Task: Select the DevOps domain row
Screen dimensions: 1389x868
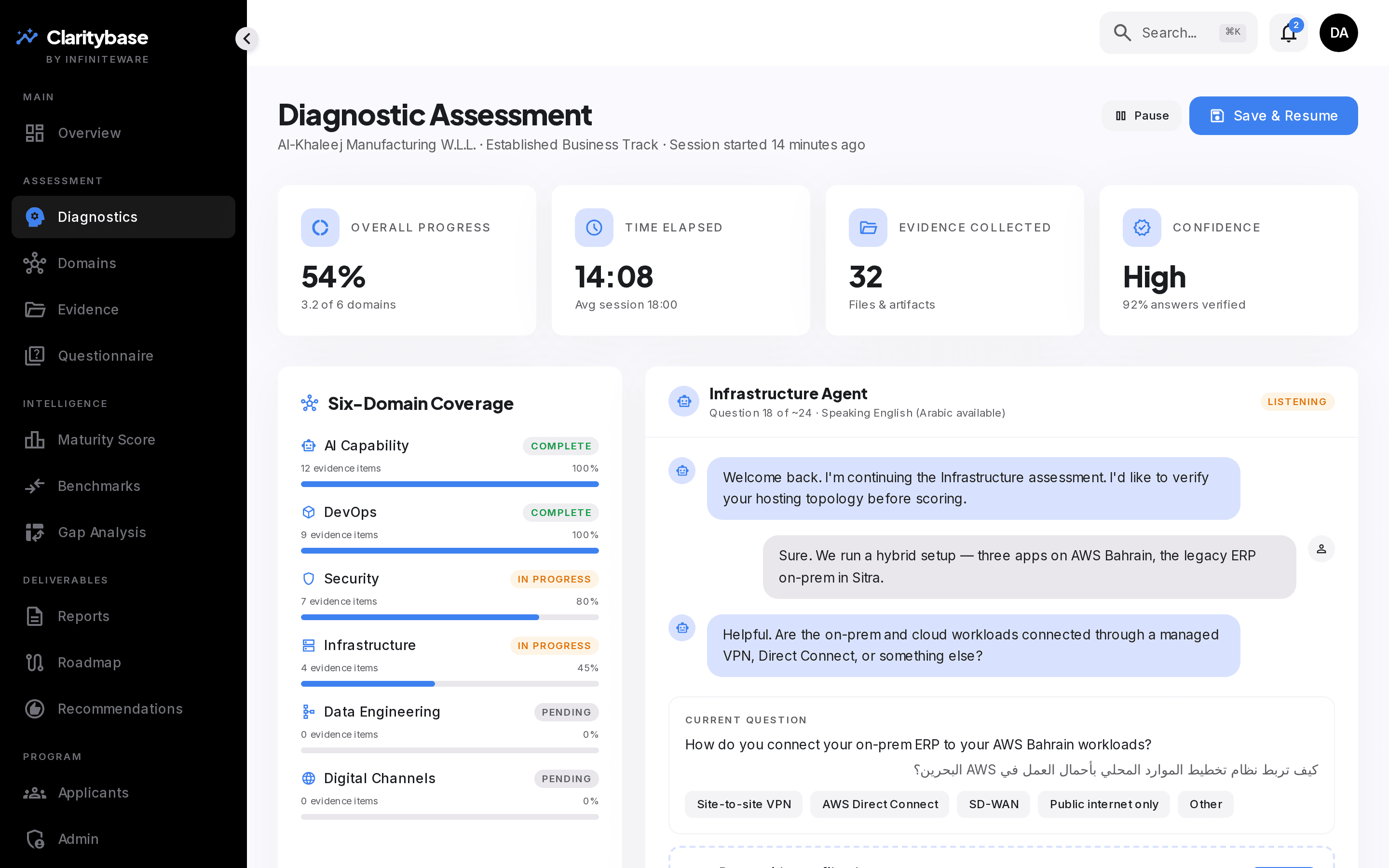Action: pos(449,529)
